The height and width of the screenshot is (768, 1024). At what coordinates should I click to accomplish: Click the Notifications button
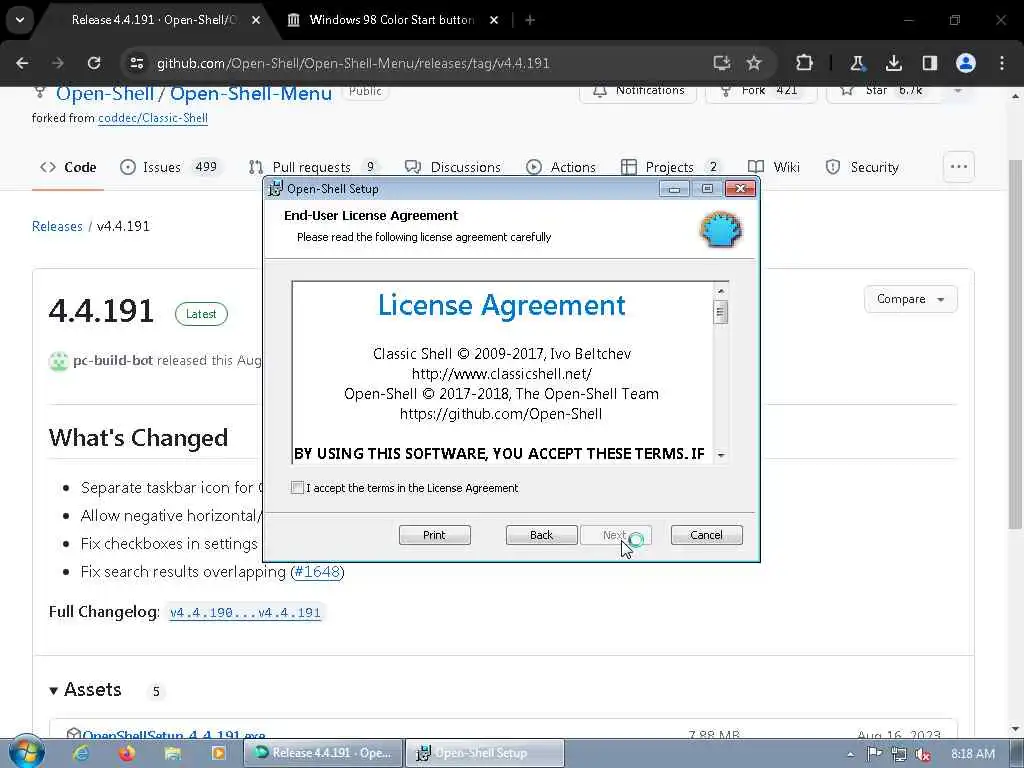pyautogui.click(x=638, y=91)
